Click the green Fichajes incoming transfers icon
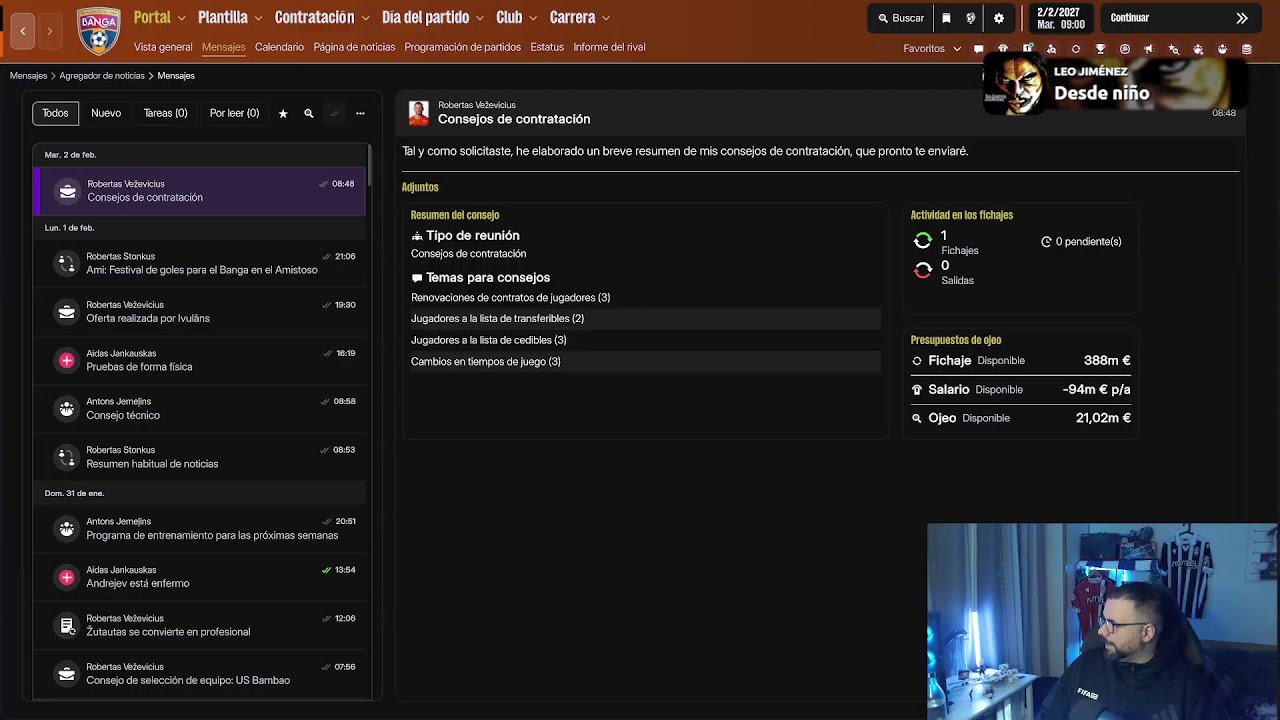Image resolution: width=1280 pixels, height=720 pixels. point(923,241)
